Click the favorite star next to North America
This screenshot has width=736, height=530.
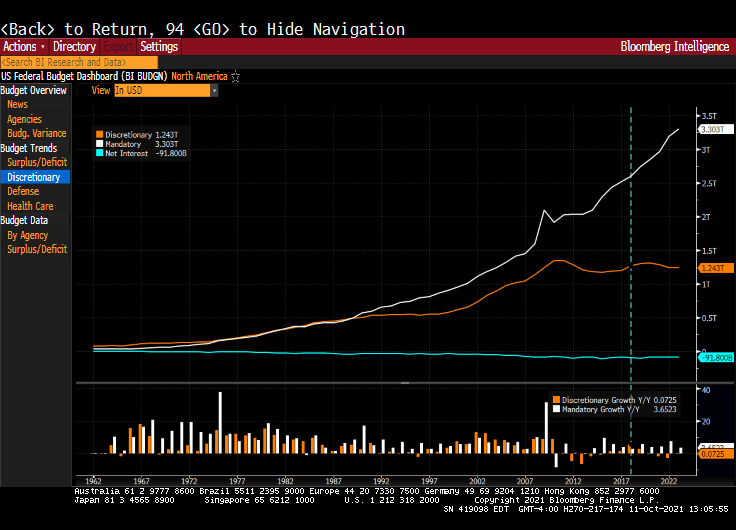point(236,76)
